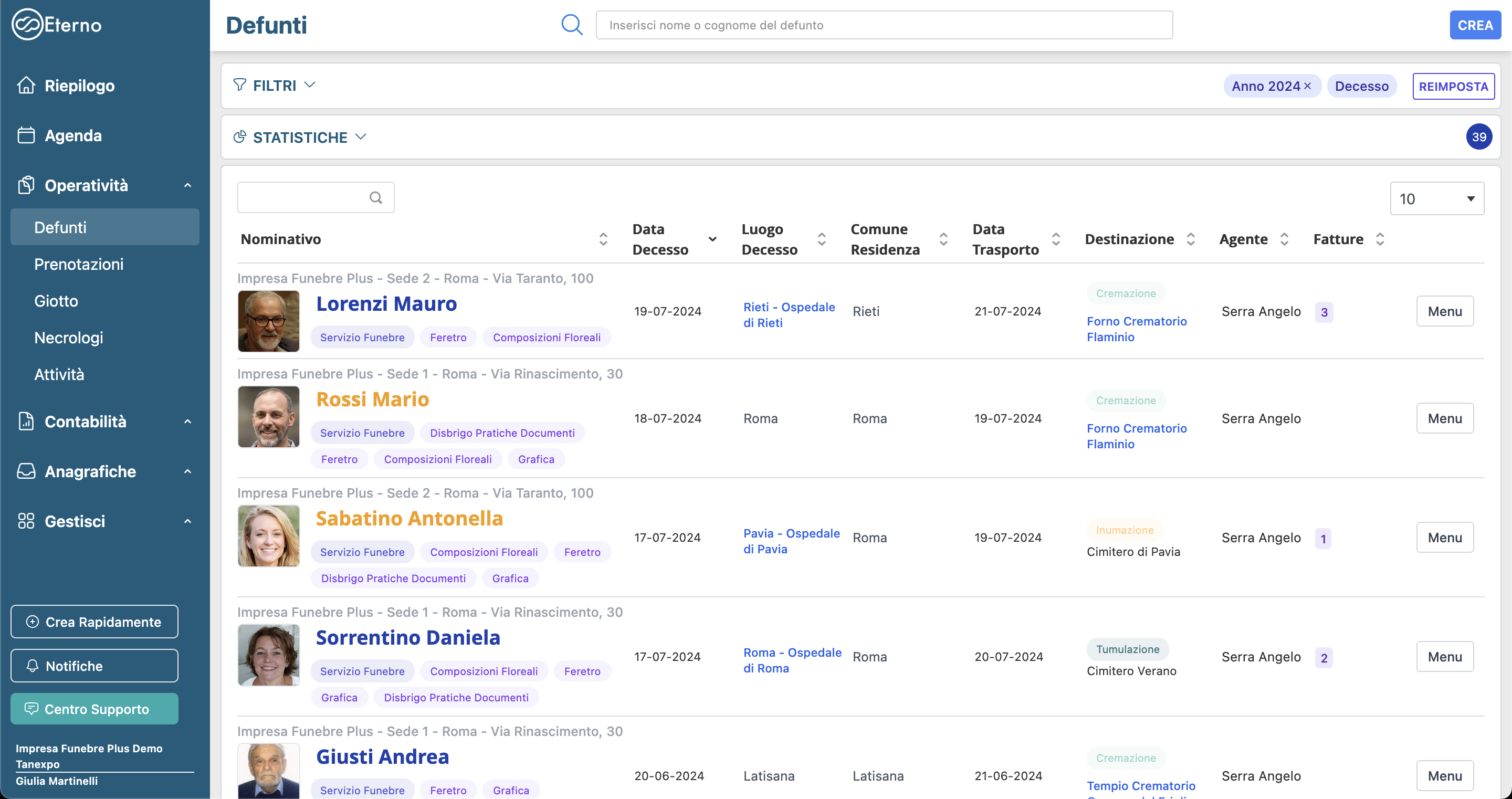Collapse the Operatività sidebar section
The height and width of the screenshot is (799, 1512).
[x=187, y=185]
